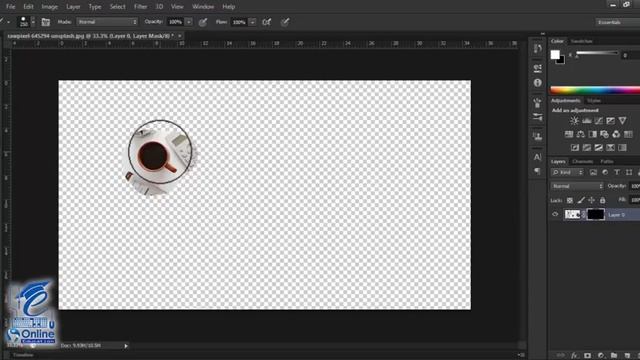Switch to the Channels tab
Screen dimensions: 640x360
click(582, 162)
